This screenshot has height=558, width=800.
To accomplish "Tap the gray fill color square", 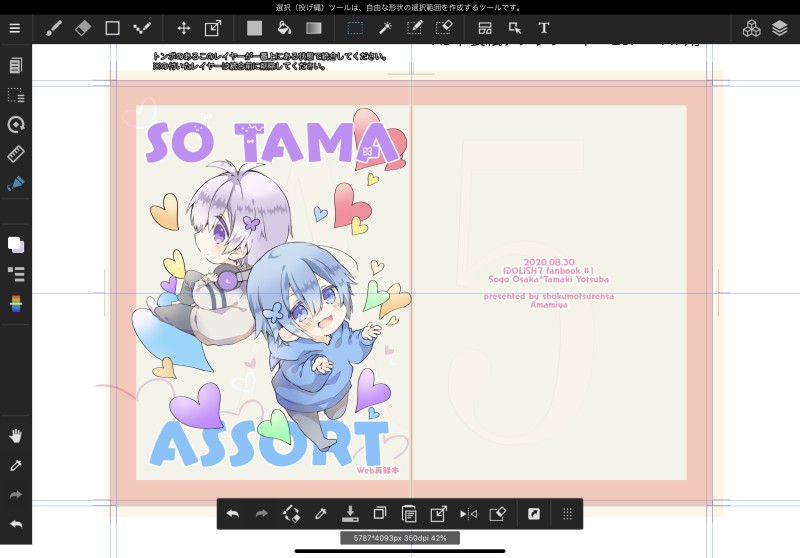I will point(254,28).
